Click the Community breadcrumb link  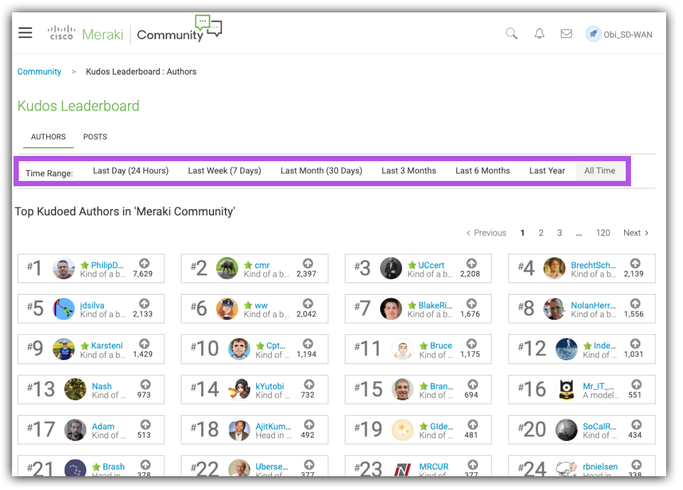pyautogui.click(x=39, y=72)
